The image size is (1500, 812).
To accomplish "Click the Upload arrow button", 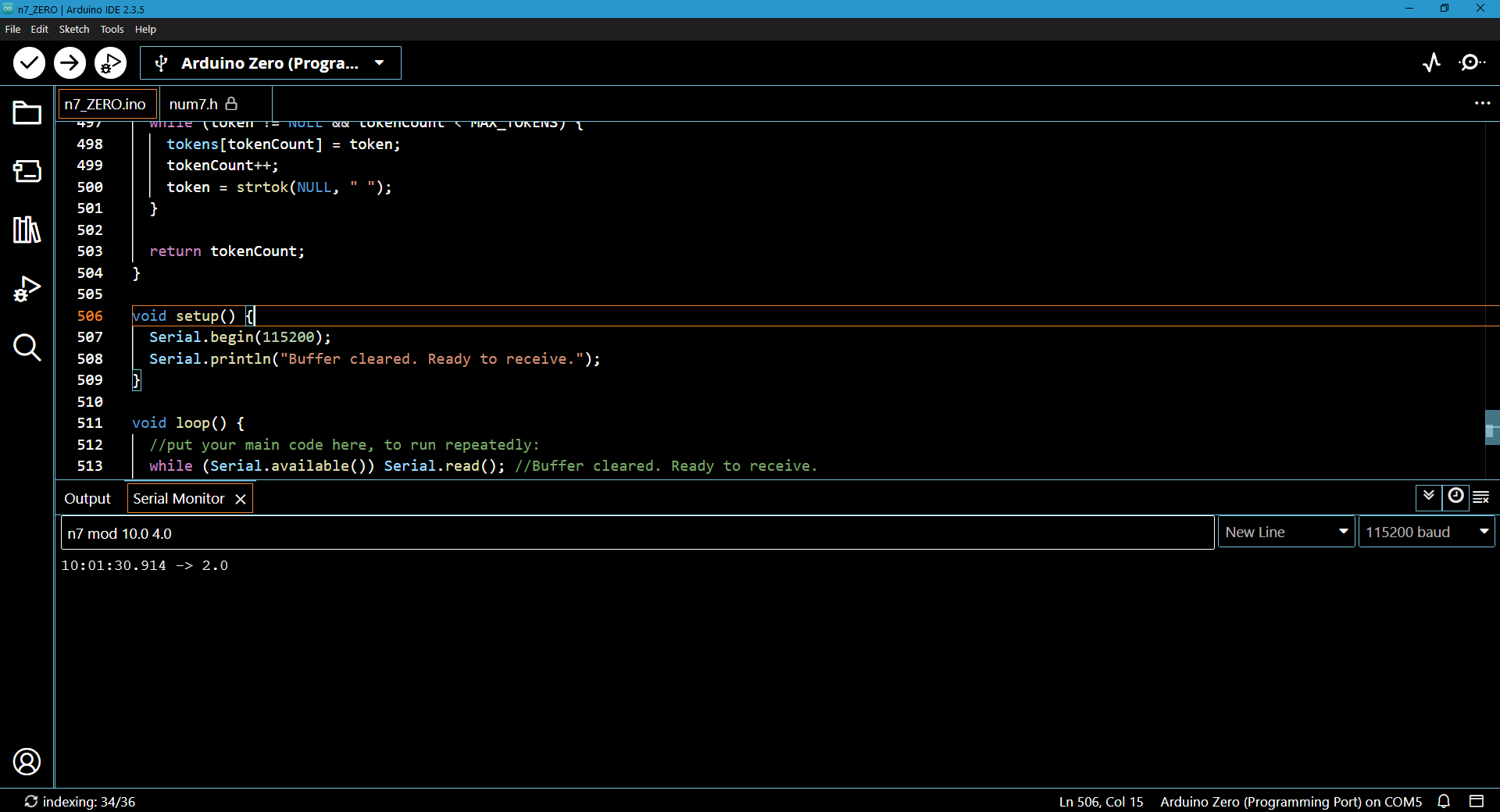I will click(x=70, y=63).
